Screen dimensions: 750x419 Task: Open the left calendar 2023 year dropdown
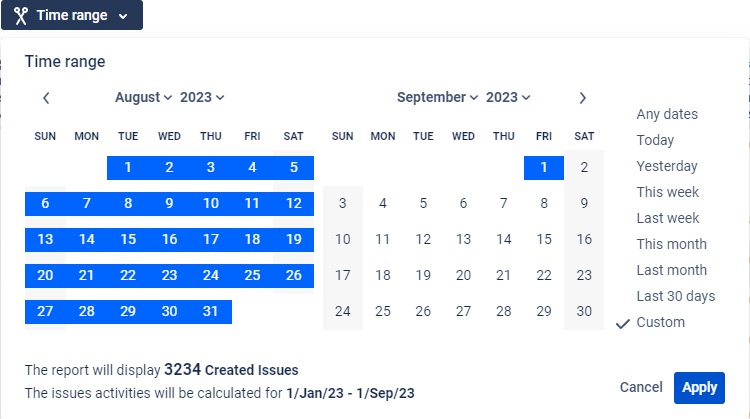[x=202, y=98]
